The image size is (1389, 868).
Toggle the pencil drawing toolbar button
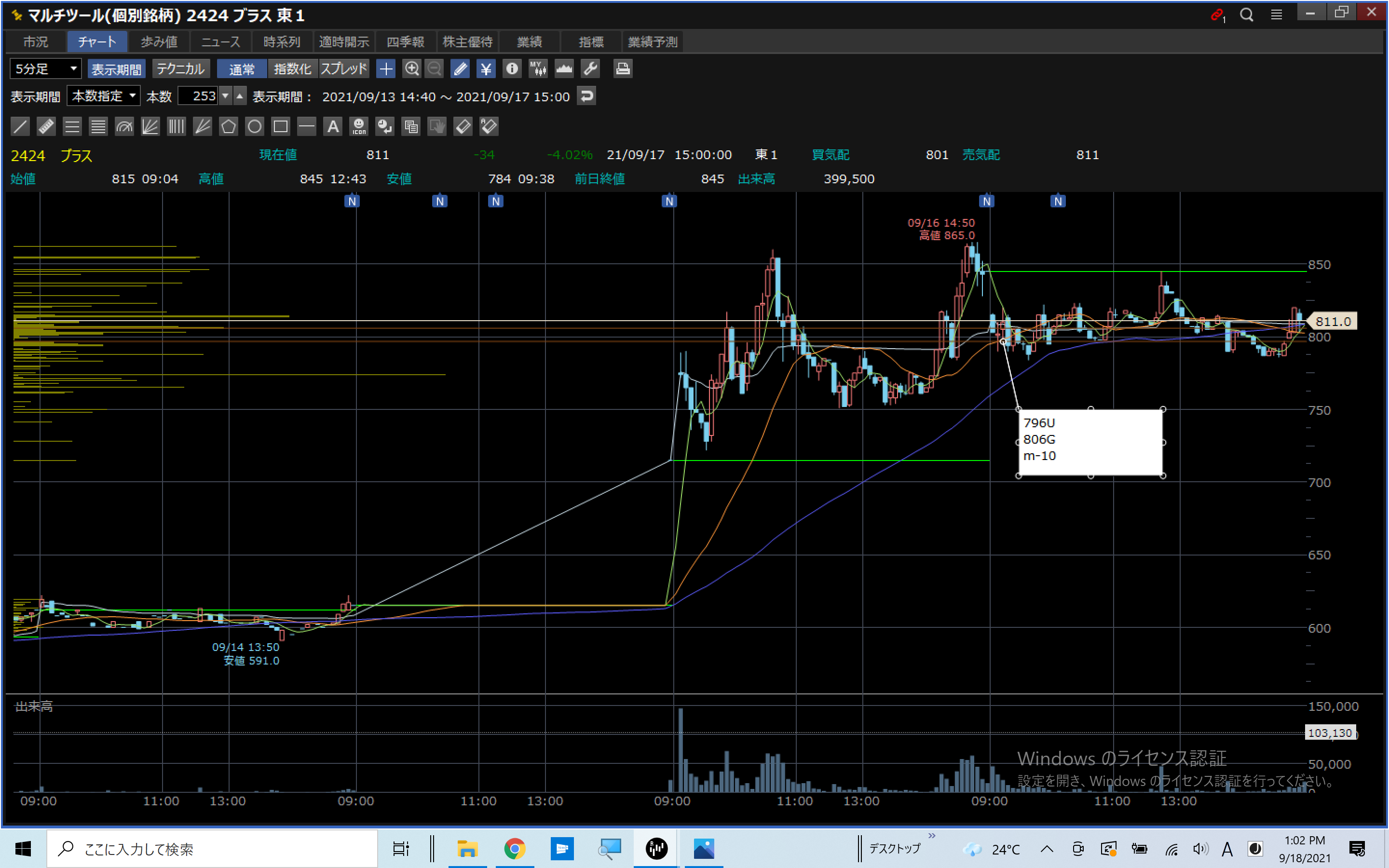click(x=460, y=69)
